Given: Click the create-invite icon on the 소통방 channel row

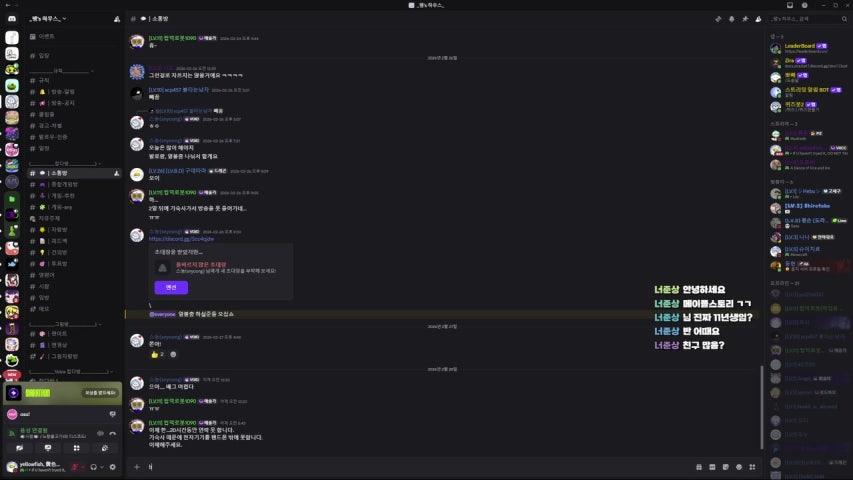Looking at the screenshot, I should pyautogui.click(x=116, y=174).
